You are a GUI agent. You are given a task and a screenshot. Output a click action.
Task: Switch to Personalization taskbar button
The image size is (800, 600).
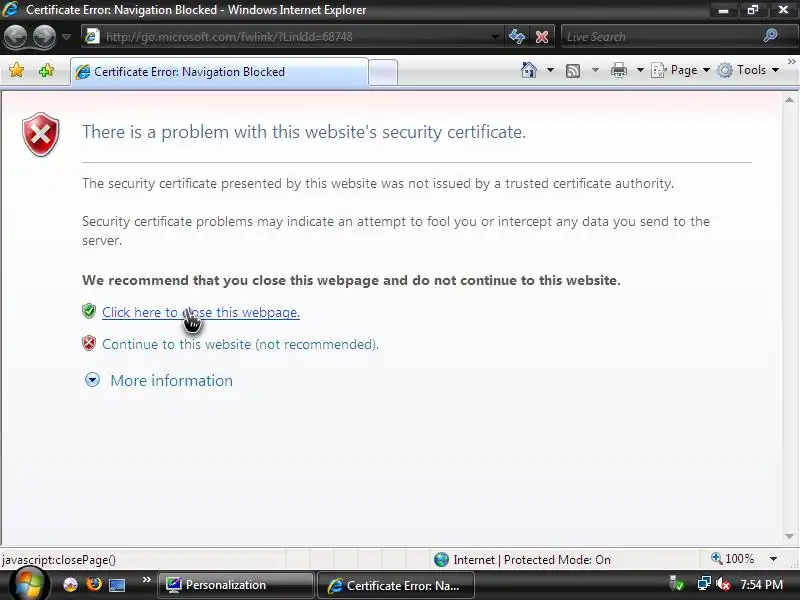(236, 585)
